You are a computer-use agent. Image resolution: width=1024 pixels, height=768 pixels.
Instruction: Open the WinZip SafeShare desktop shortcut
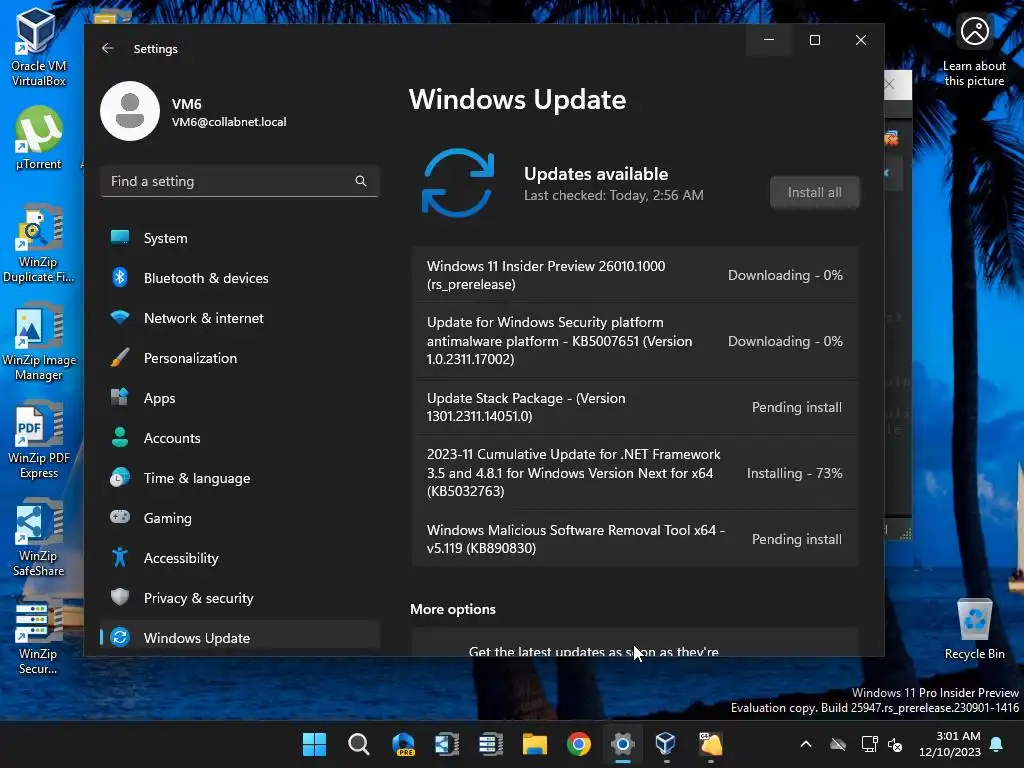point(39,538)
